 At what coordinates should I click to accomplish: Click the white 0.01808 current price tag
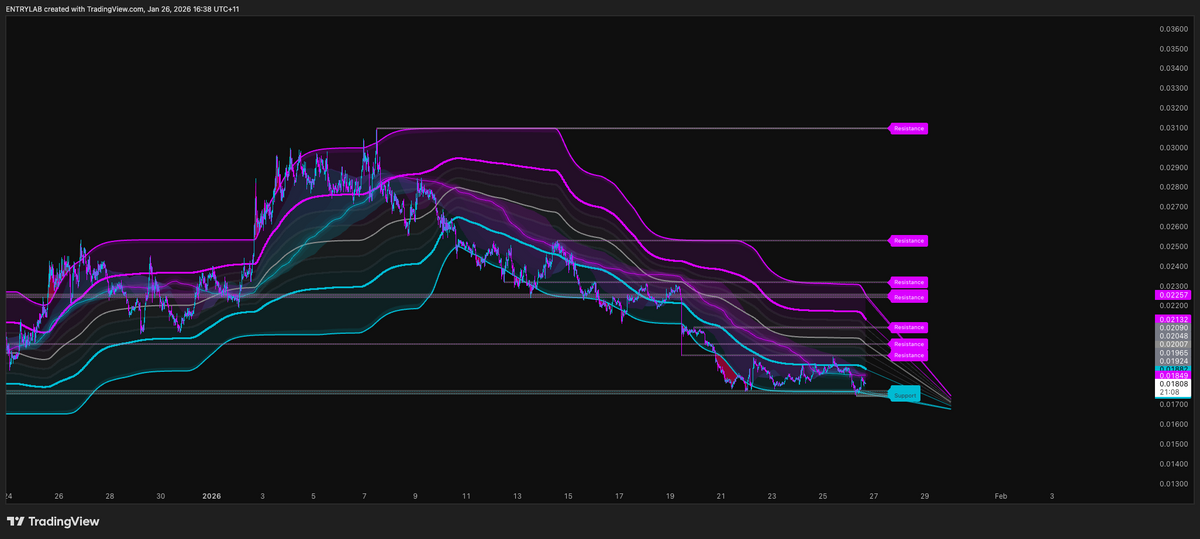(x=1173, y=384)
